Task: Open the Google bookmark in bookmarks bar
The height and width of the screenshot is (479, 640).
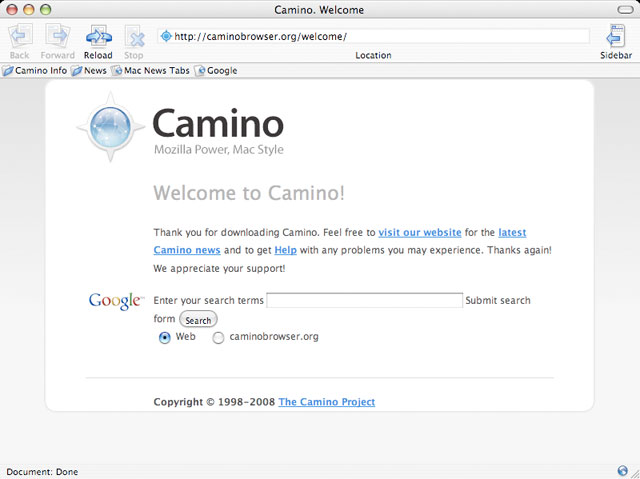Action: click(216, 71)
